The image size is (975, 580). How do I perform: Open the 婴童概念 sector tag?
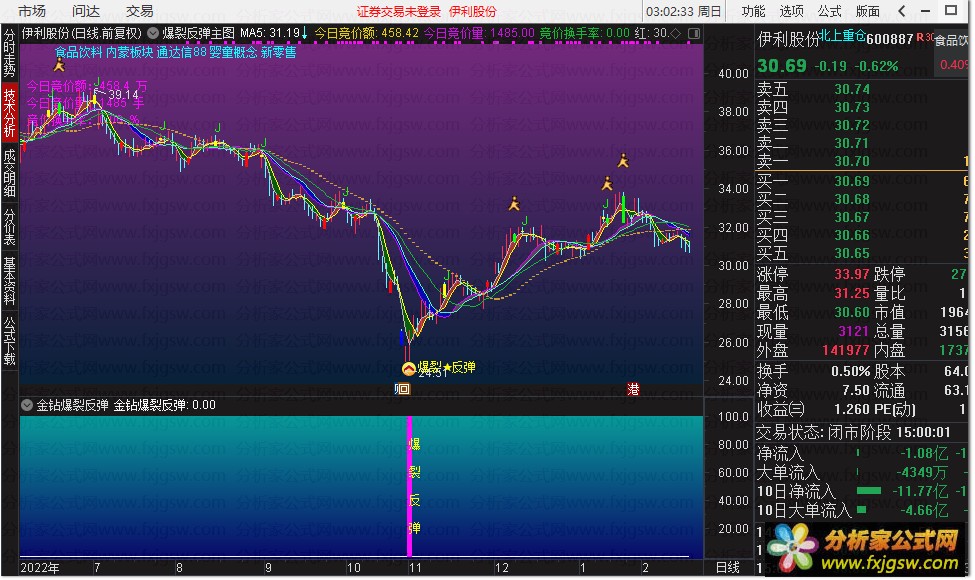[x=233, y=52]
